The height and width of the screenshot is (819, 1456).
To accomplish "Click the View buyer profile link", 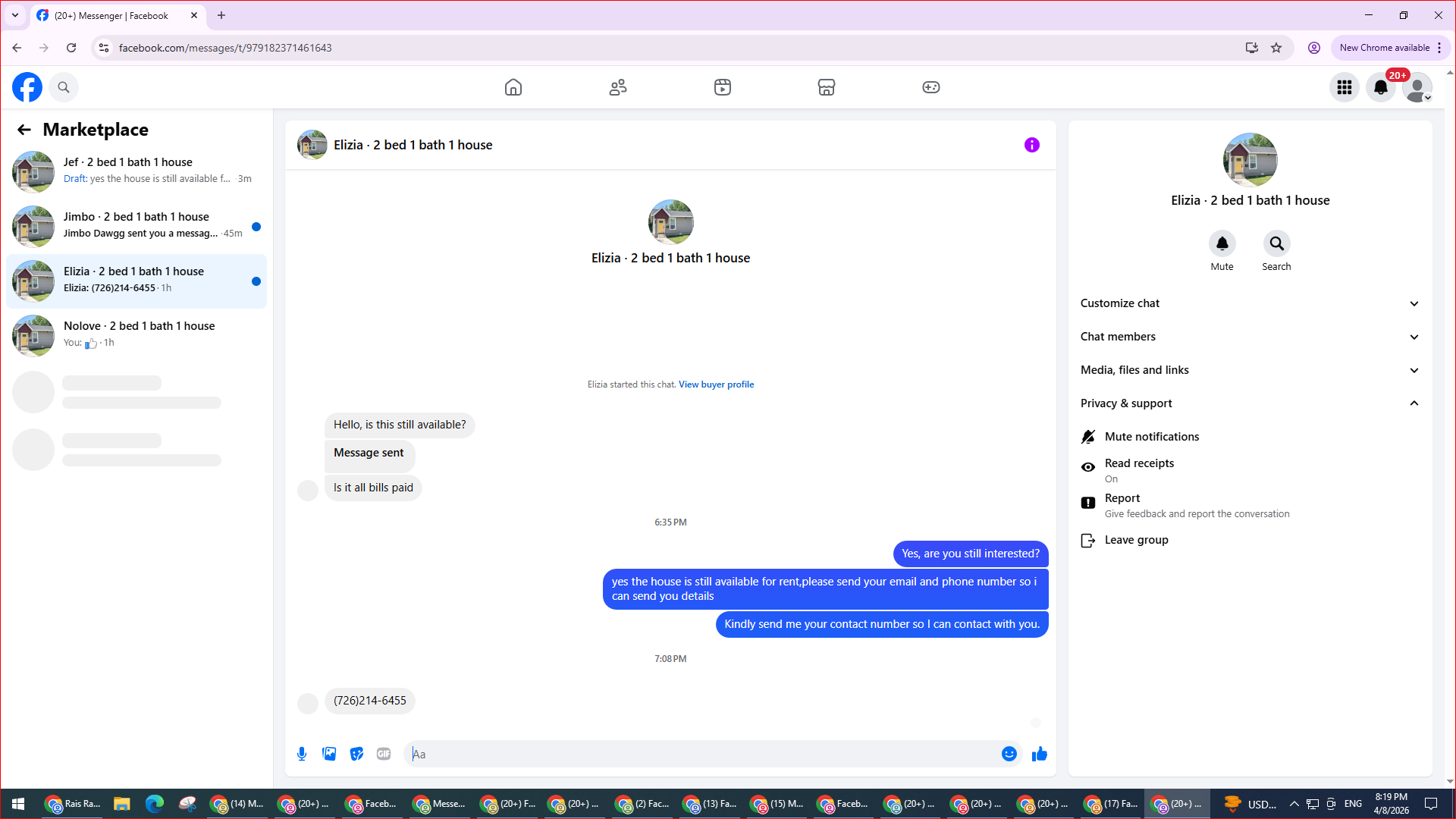I will click(716, 384).
